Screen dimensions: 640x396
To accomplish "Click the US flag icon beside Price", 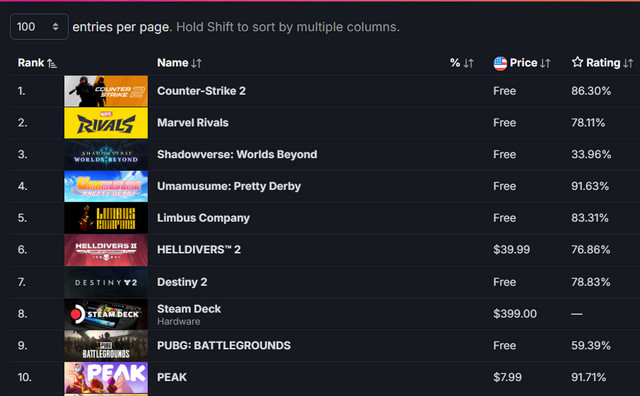I will pyautogui.click(x=500, y=63).
